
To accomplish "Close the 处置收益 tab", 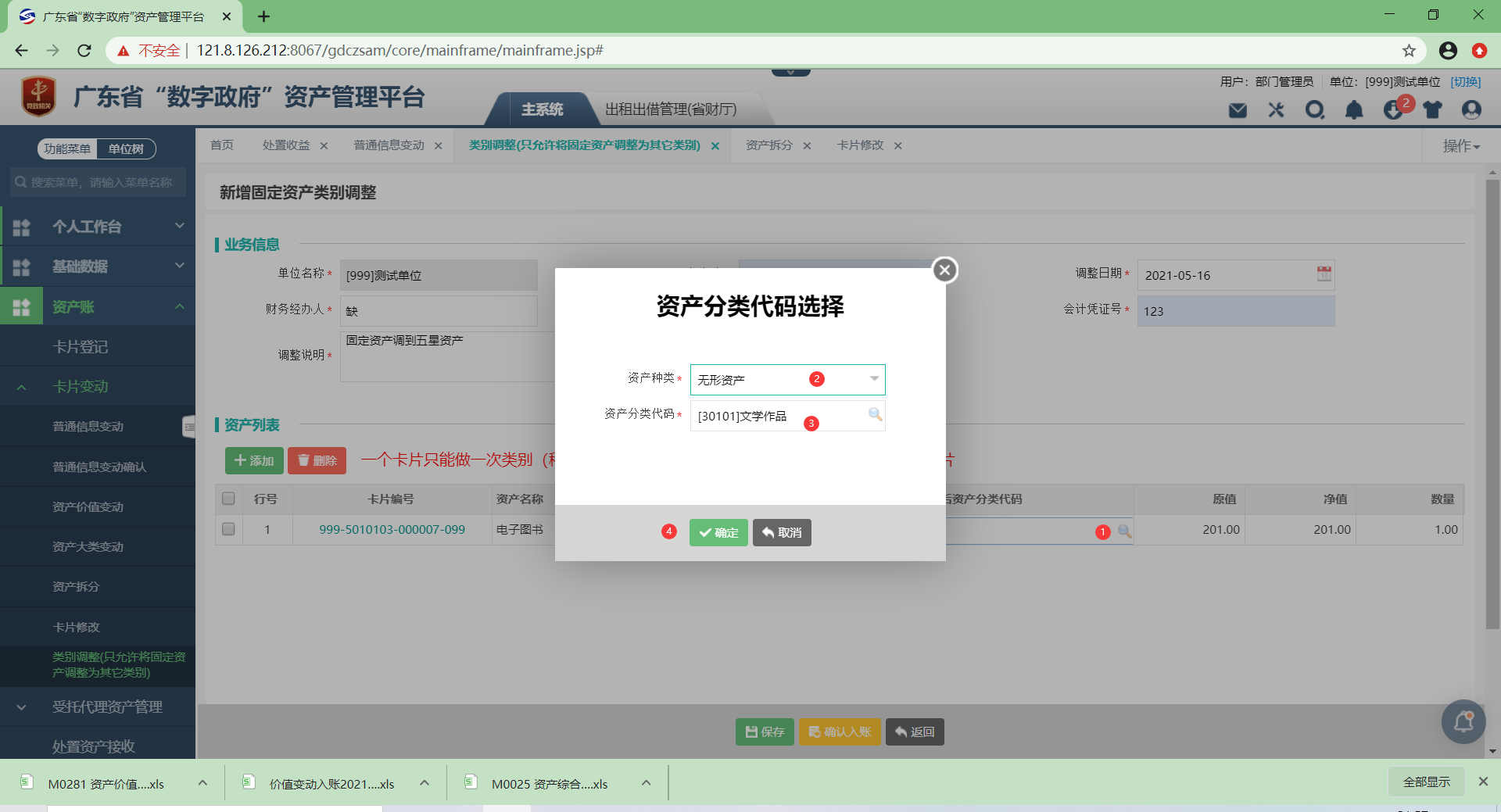I will [324, 146].
